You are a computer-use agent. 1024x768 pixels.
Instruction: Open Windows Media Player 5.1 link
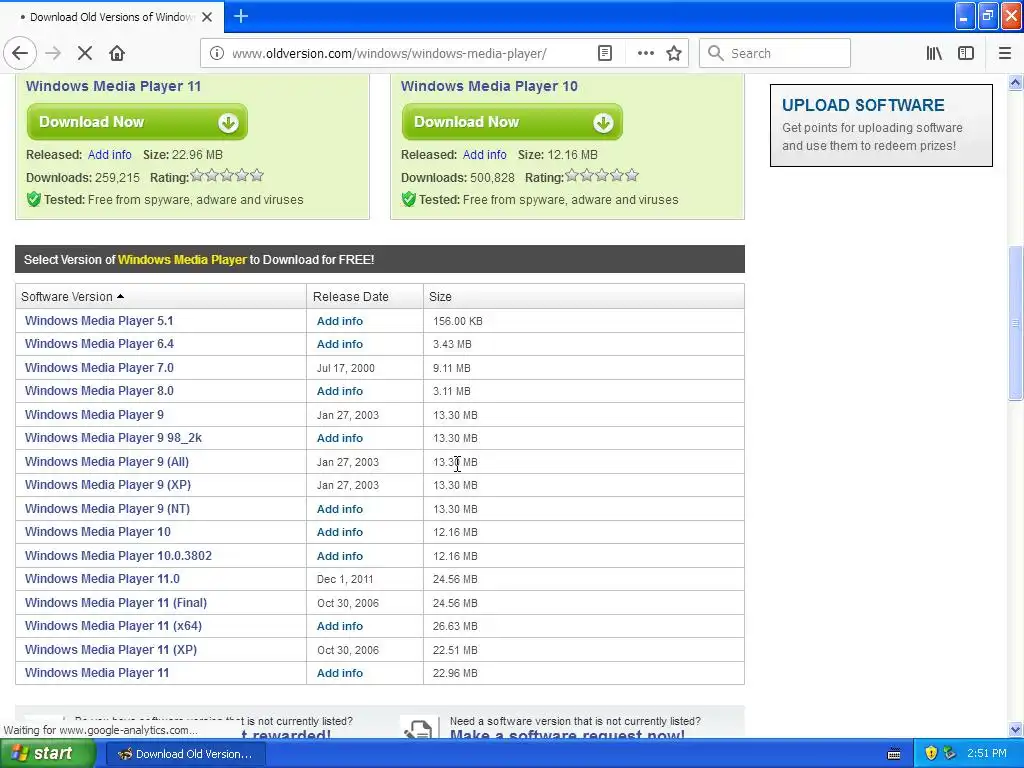pos(99,321)
